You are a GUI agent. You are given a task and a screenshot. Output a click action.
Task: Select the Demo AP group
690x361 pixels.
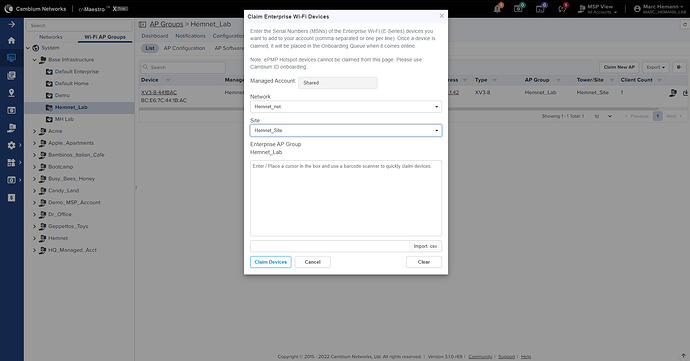(x=62, y=96)
